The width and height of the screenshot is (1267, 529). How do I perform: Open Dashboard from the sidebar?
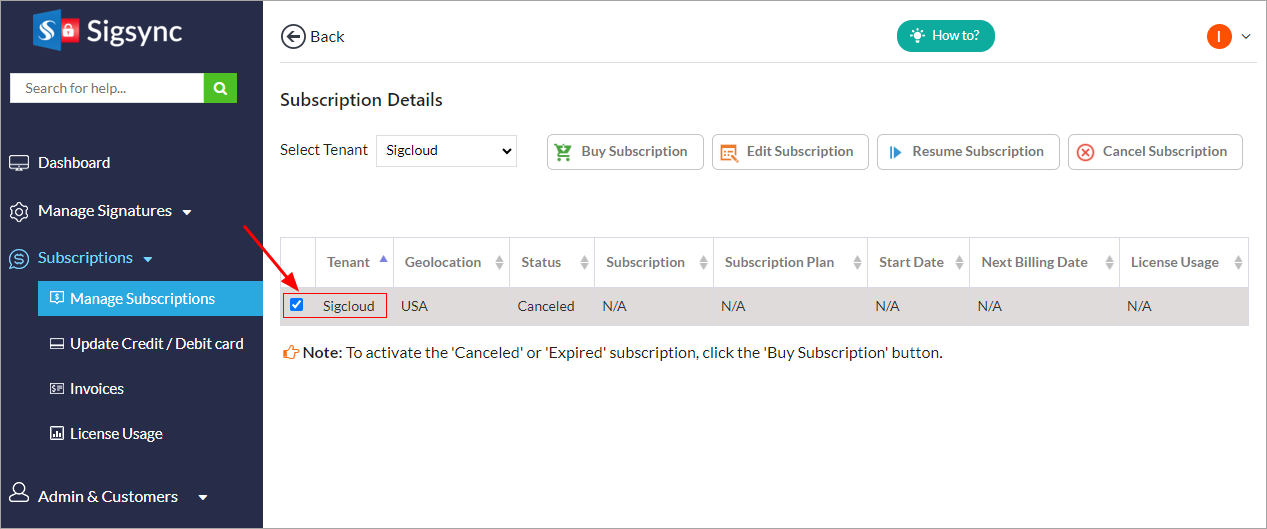click(73, 162)
